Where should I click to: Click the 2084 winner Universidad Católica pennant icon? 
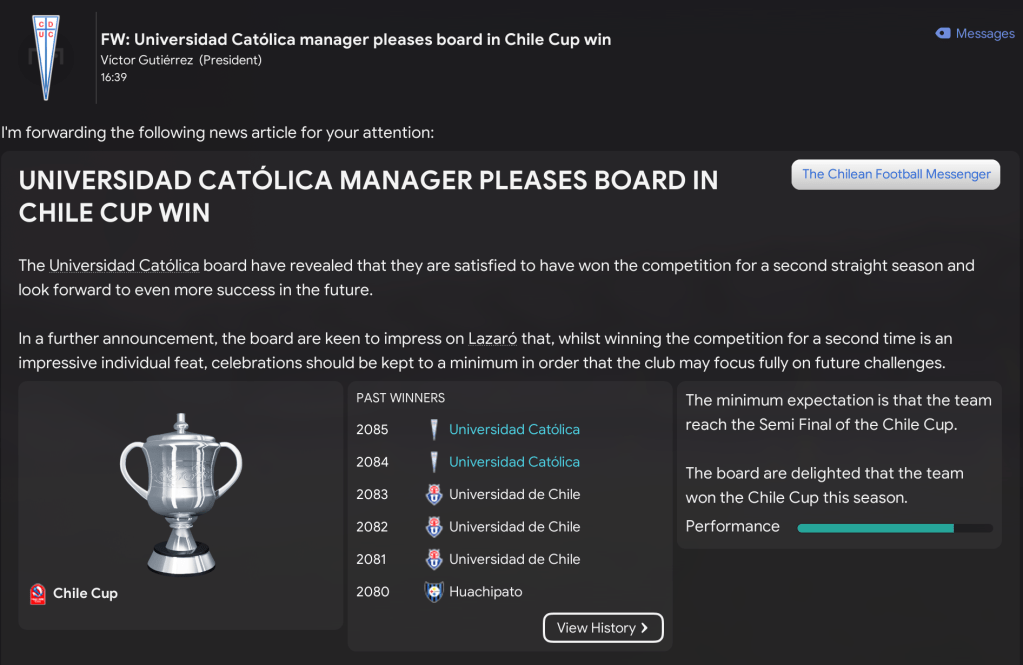click(x=433, y=462)
